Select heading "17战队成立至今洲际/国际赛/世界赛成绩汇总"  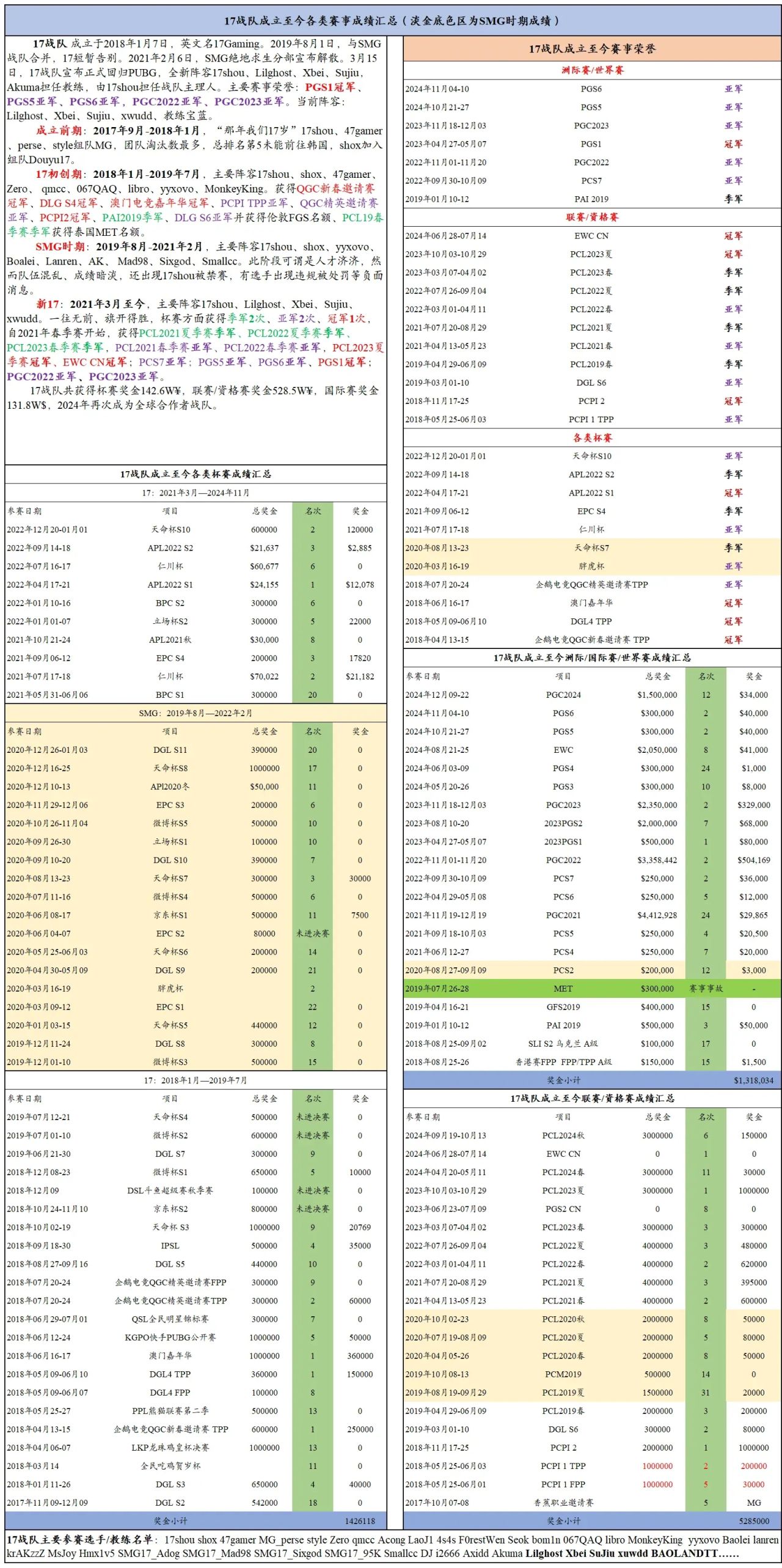tap(592, 658)
